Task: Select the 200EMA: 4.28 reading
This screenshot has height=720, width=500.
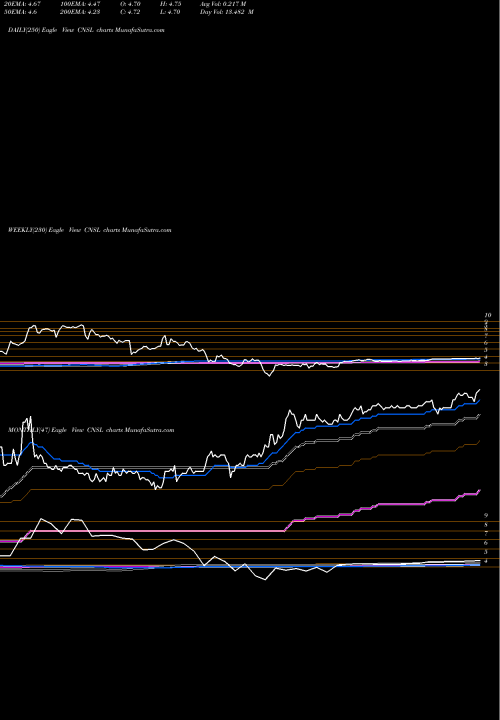Action: coord(80,12)
